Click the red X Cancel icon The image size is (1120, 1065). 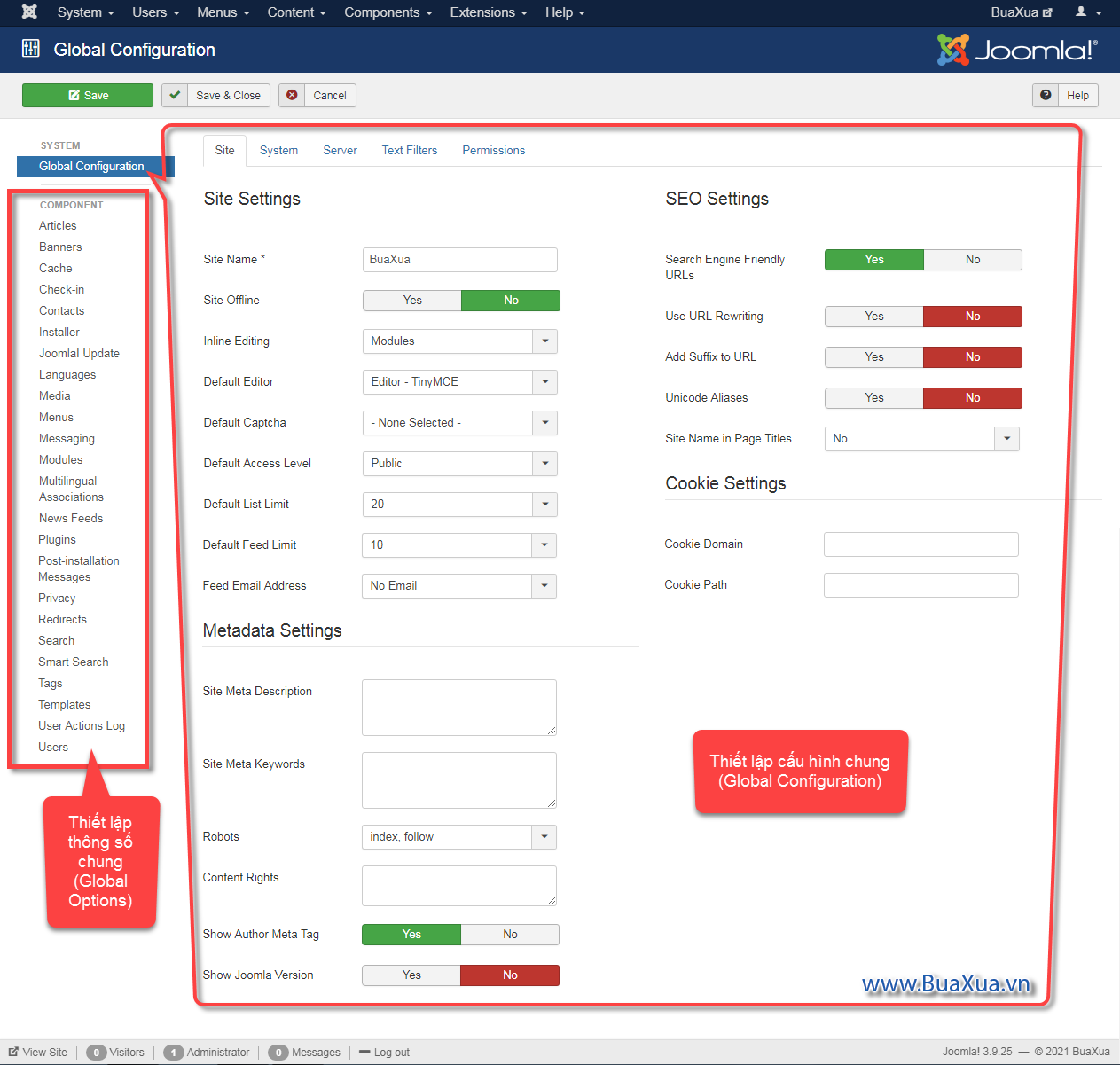point(292,95)
